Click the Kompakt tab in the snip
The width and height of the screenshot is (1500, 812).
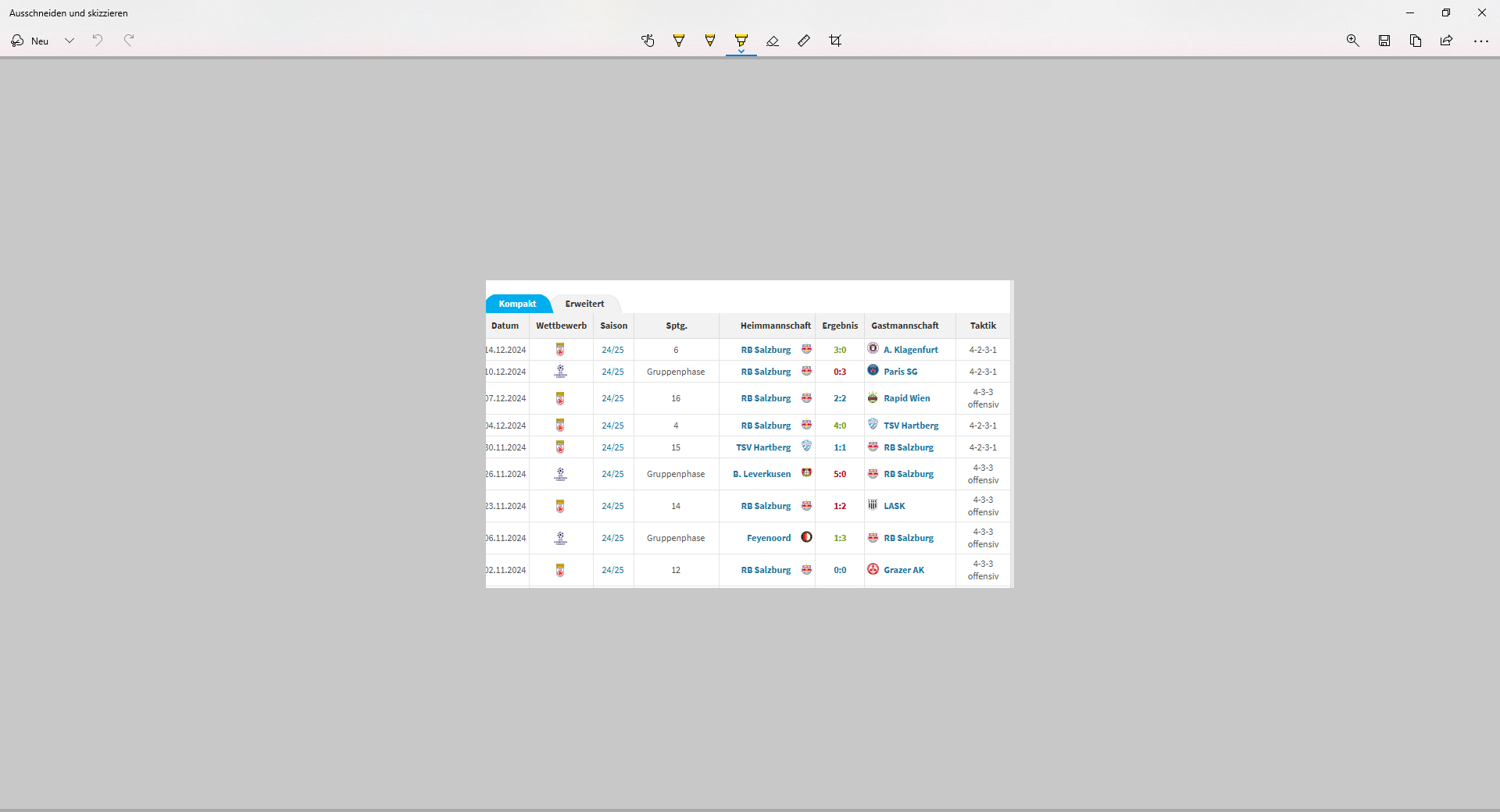[x=517, y=304]
